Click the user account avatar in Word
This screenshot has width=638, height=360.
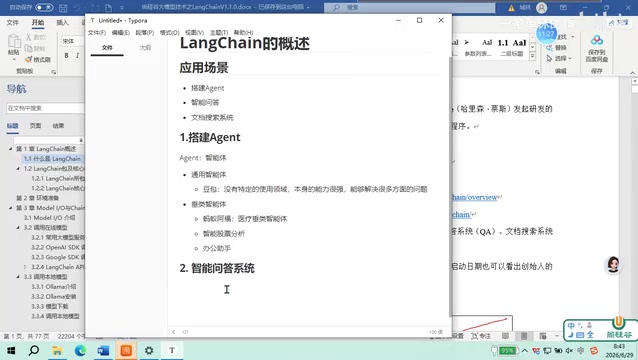542,8
